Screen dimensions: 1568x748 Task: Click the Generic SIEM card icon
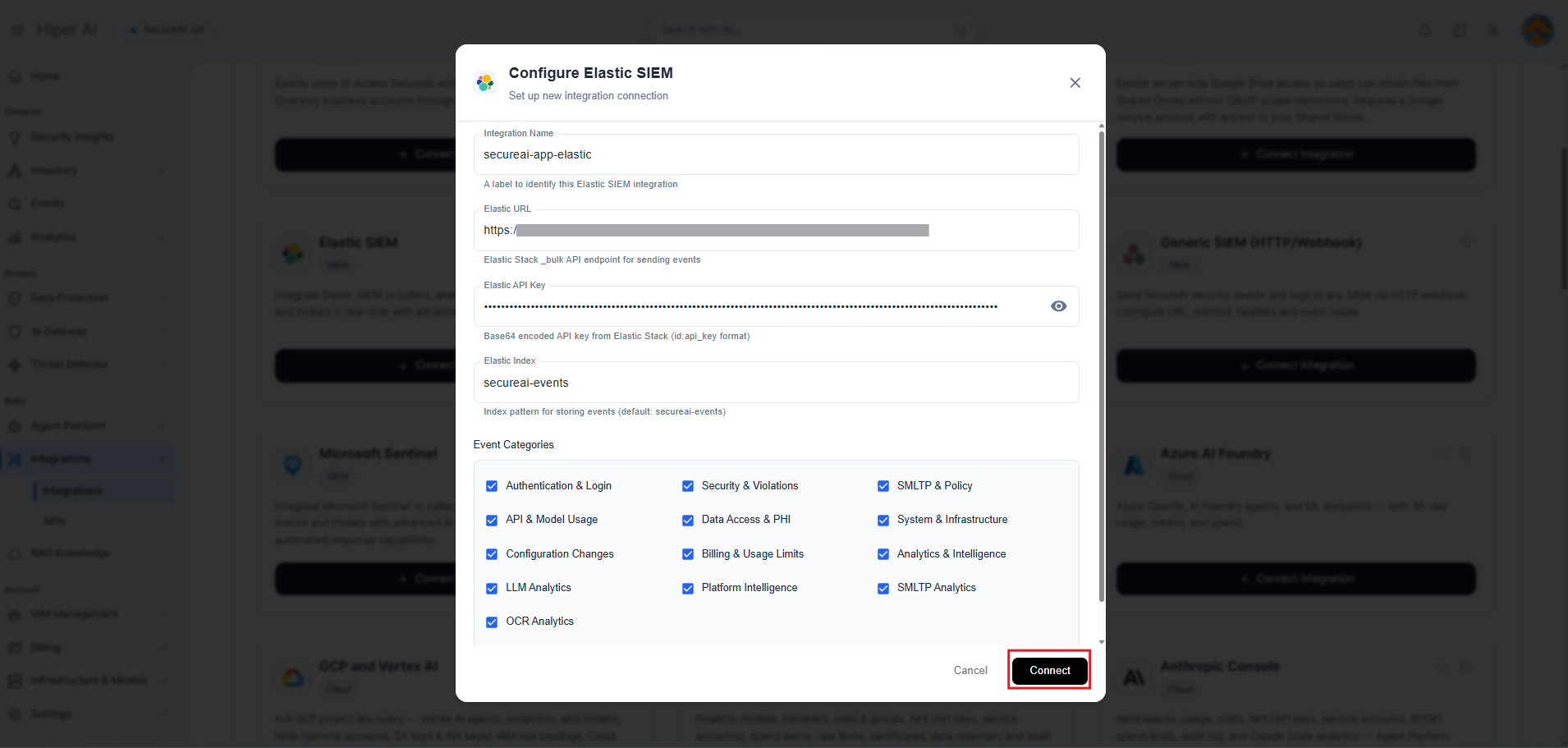click(1134, 254)
